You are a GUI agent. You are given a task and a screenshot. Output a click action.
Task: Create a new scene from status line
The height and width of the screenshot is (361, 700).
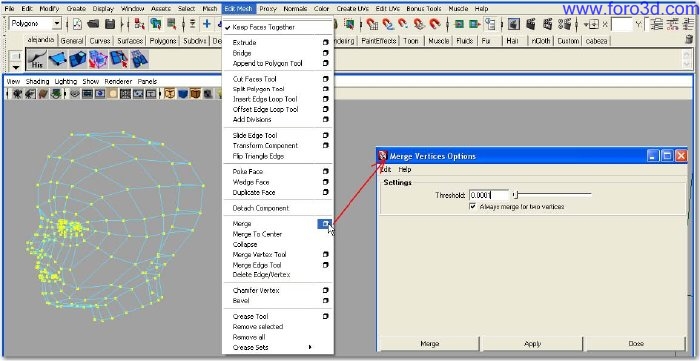coord(77,24)
